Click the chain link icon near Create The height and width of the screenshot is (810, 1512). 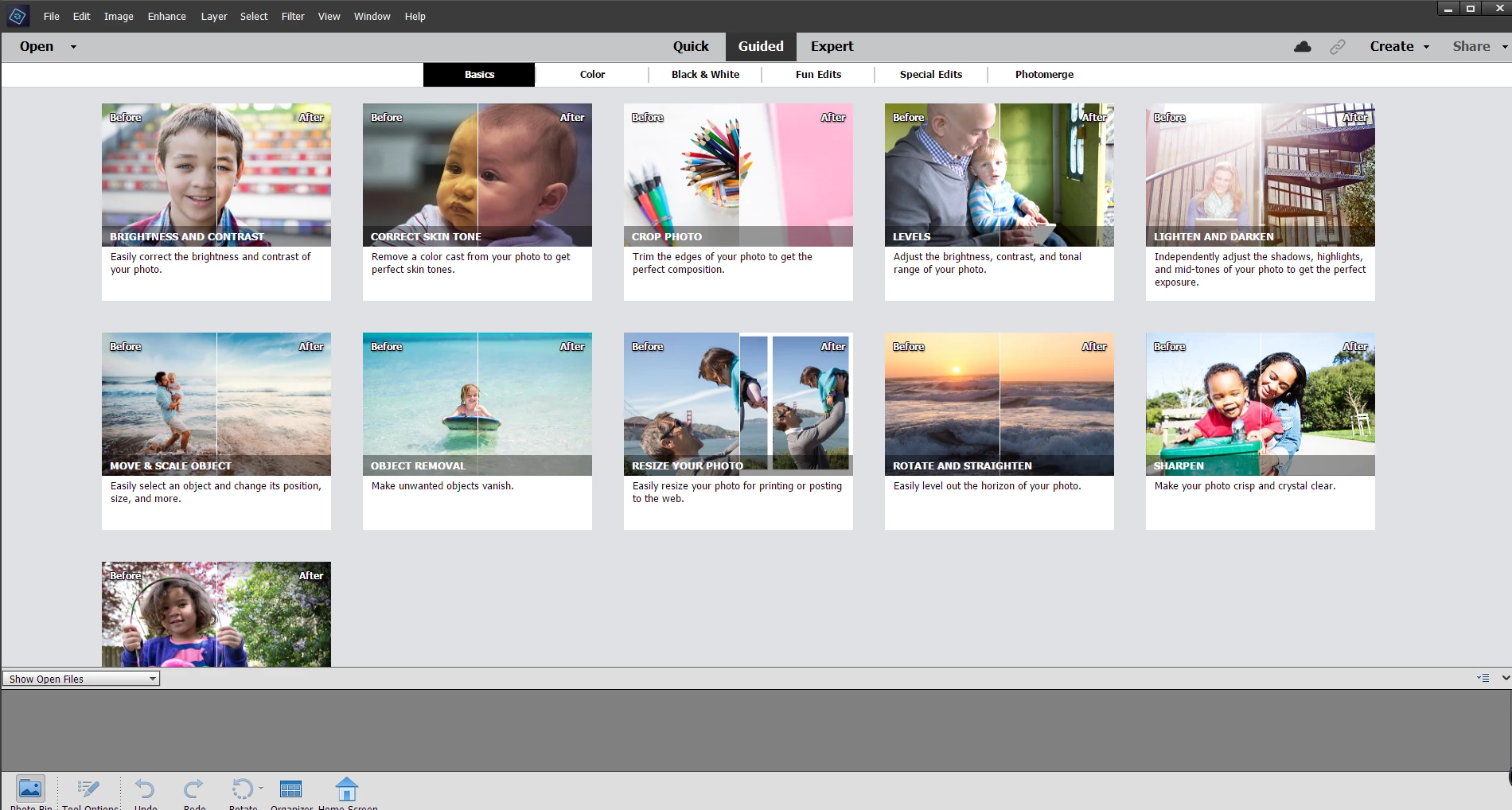(x=1338, y=47)
